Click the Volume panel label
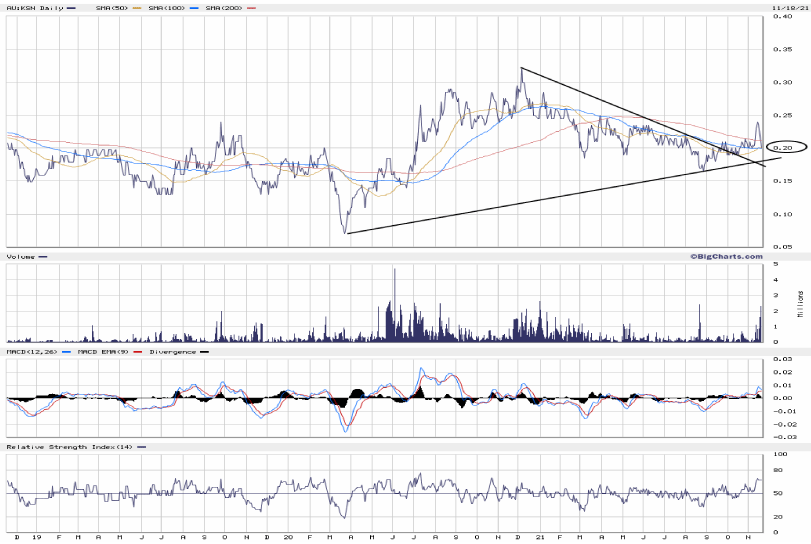Screen dimensions: 811x544 [20, 257]
